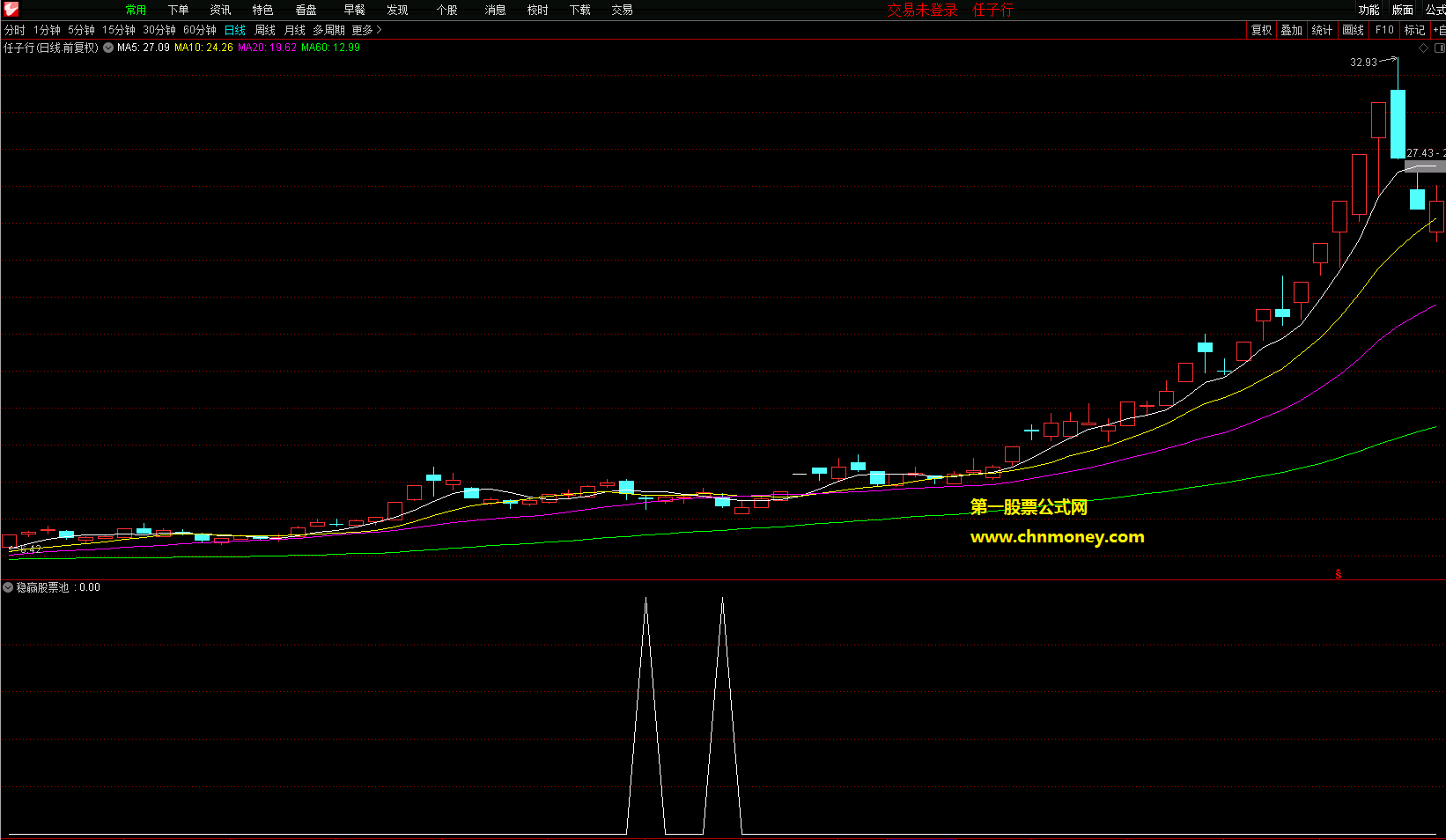This screenshot has height=840, width=1446.
Task: Click the first white signal spike in indicator panel
Action: tap(646, 715)
